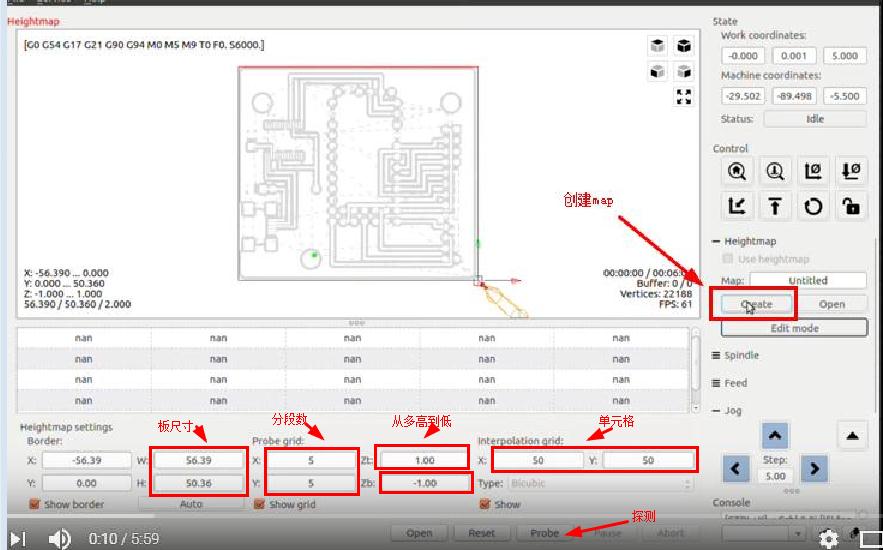Image resolution: width=883 pixels, height=550 pixels.
Task: Click the Zero Z icon in Control
Action: coord(851,171)
